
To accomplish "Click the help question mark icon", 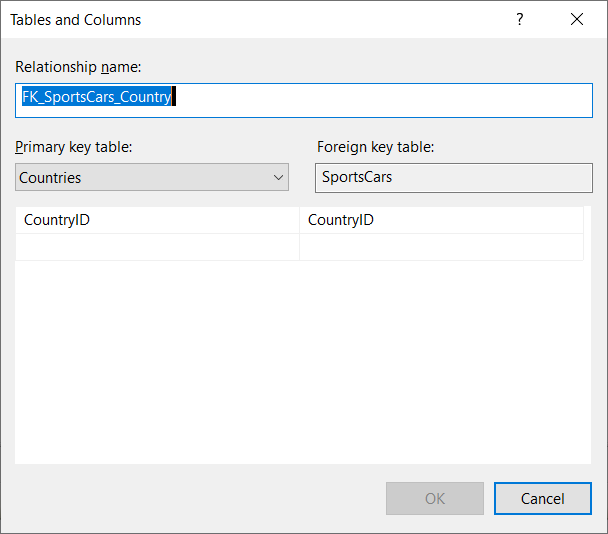I will click(x=520, y=19).
